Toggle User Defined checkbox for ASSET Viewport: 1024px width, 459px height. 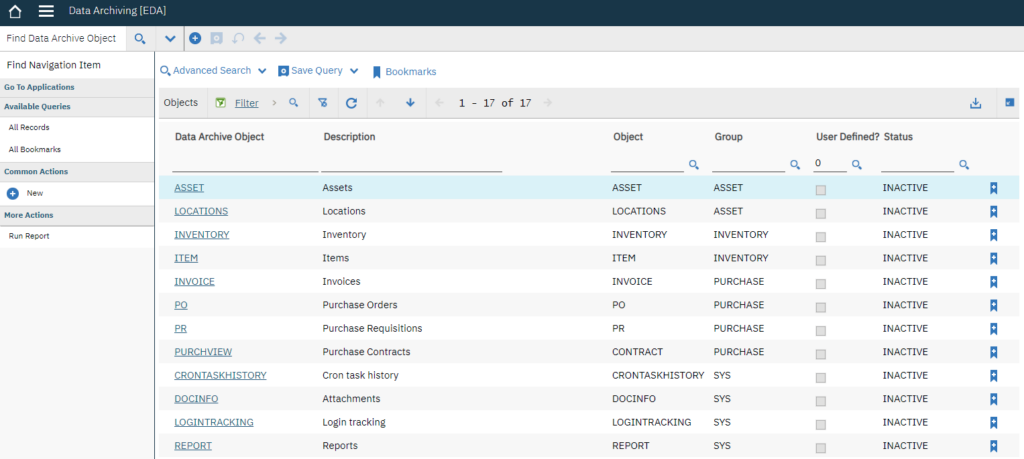coord(821,190)
